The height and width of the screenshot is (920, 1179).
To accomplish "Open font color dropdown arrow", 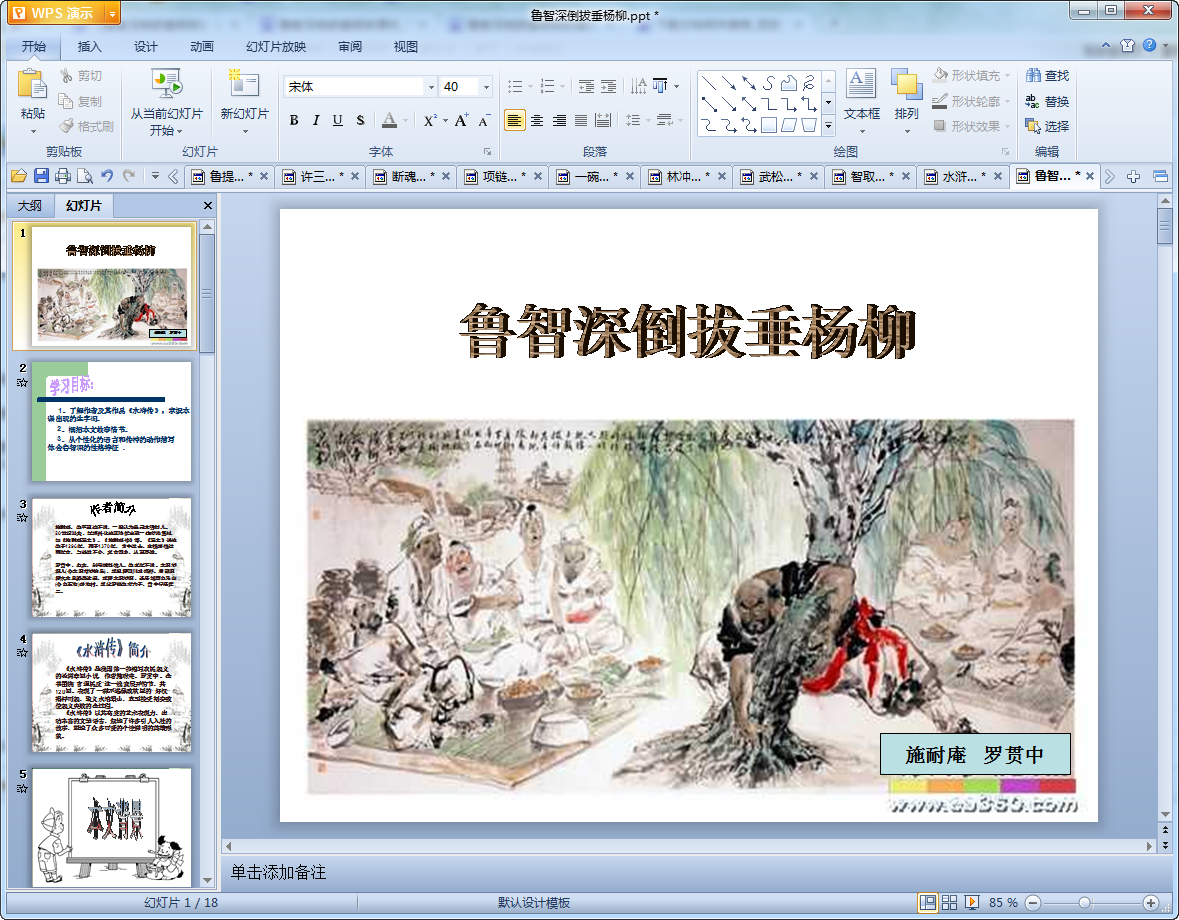I will pos(405,120).
